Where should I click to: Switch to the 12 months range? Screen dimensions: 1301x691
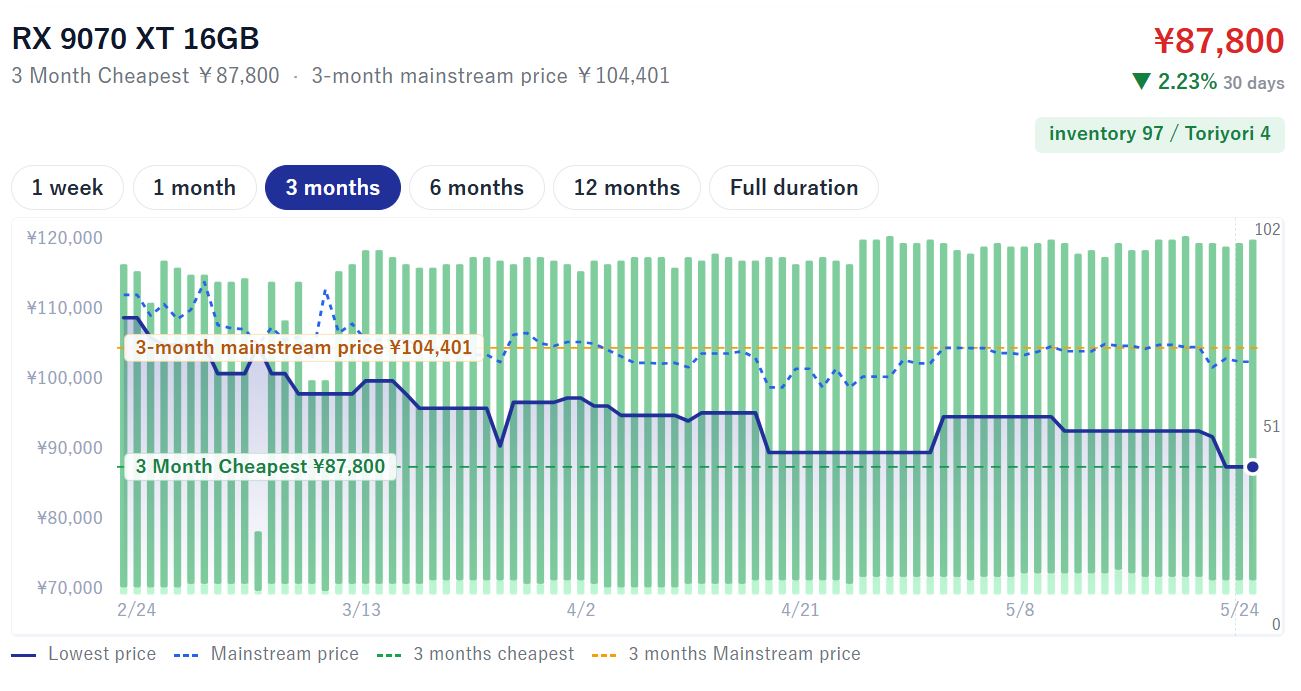tap(627, 188)
